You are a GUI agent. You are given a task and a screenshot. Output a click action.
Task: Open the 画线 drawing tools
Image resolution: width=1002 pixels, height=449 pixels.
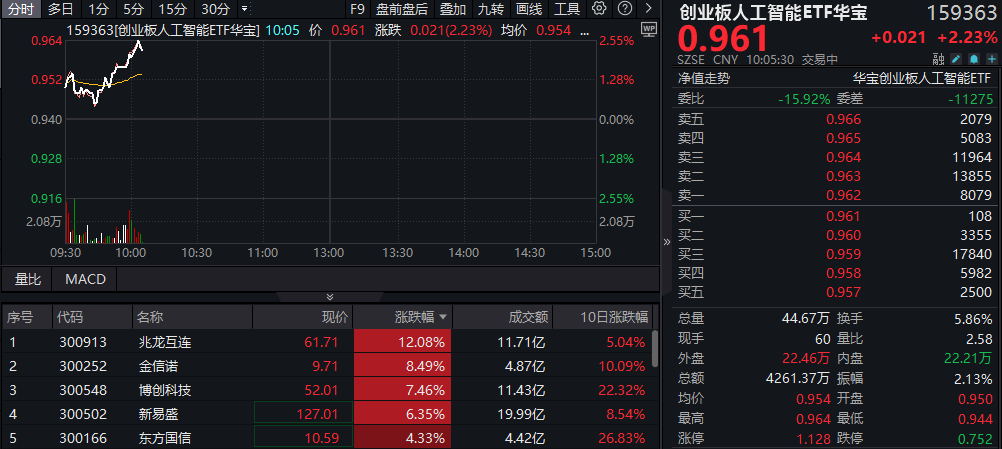[x=529, y=9]
